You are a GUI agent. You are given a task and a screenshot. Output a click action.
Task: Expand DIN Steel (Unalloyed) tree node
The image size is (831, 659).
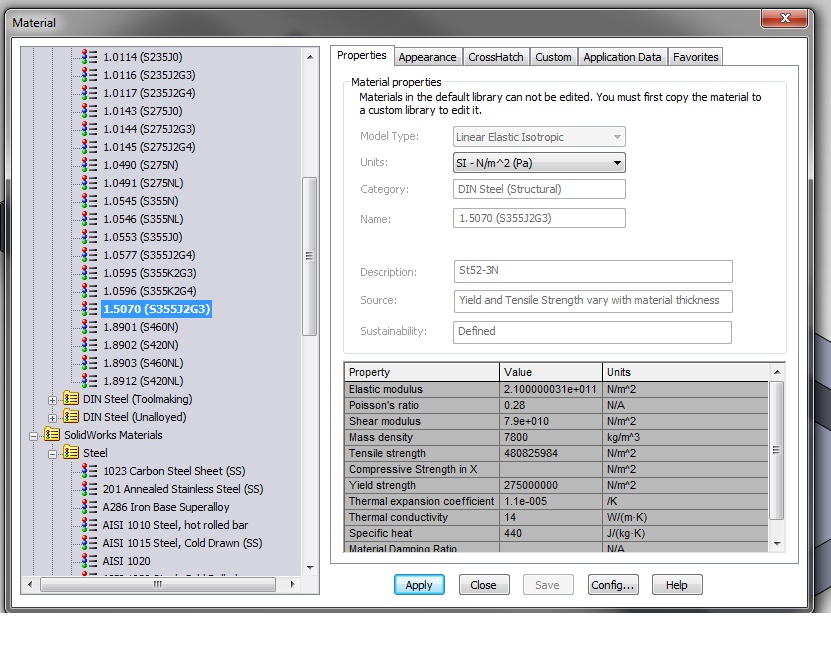click(52, 418)
